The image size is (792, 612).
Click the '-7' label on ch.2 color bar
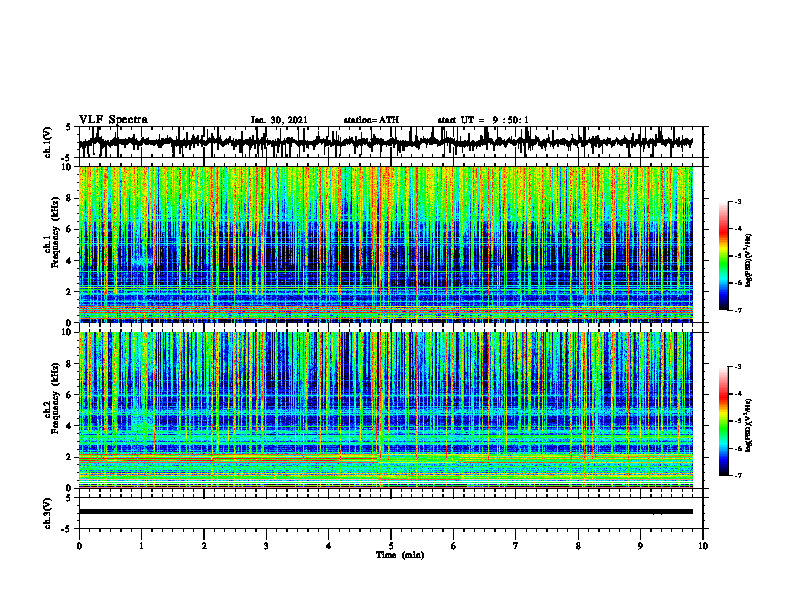click(x=738, y=475)
